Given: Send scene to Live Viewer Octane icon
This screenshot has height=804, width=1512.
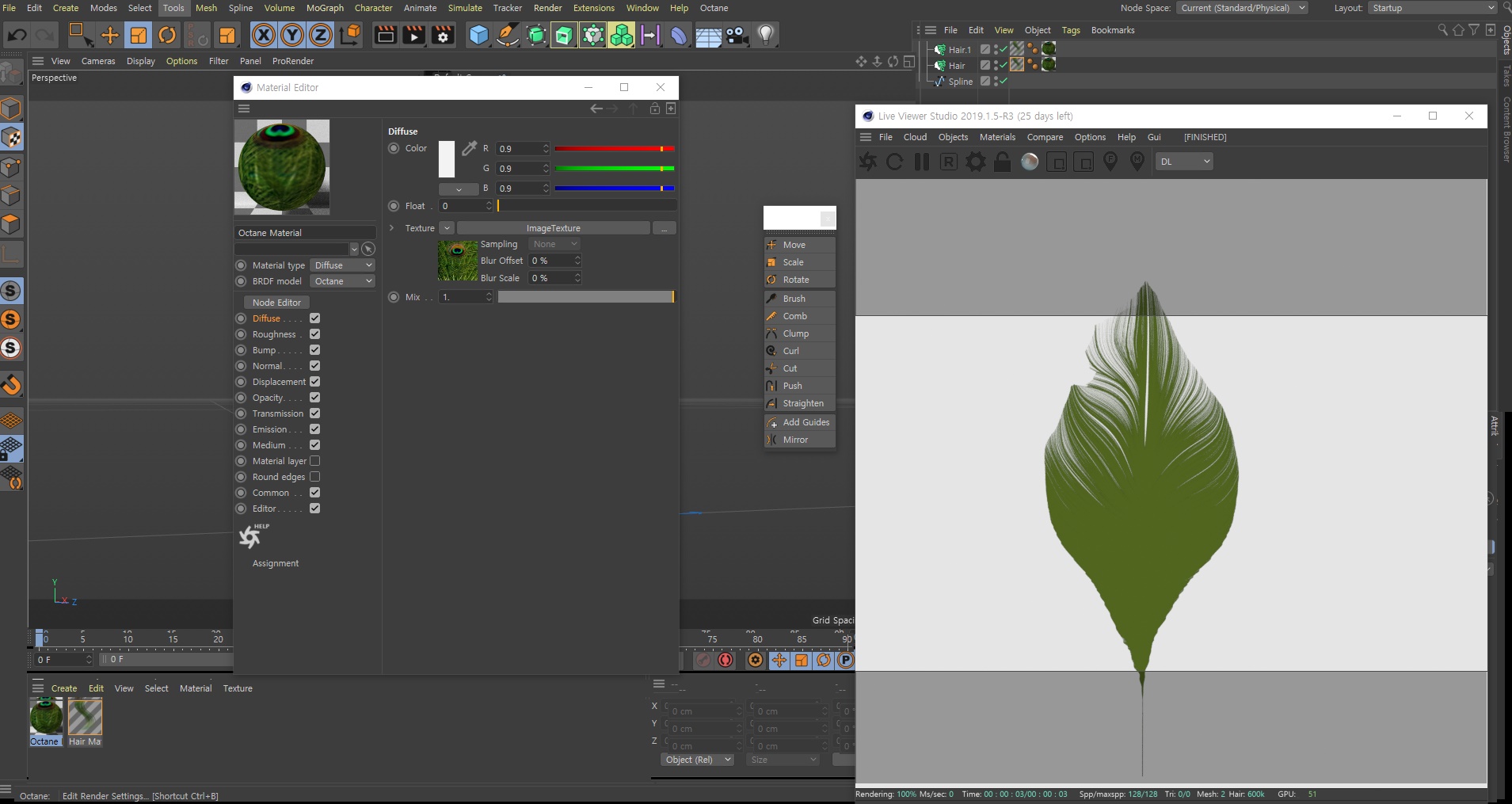Looking at the screenshot, I should click(868, 162).
